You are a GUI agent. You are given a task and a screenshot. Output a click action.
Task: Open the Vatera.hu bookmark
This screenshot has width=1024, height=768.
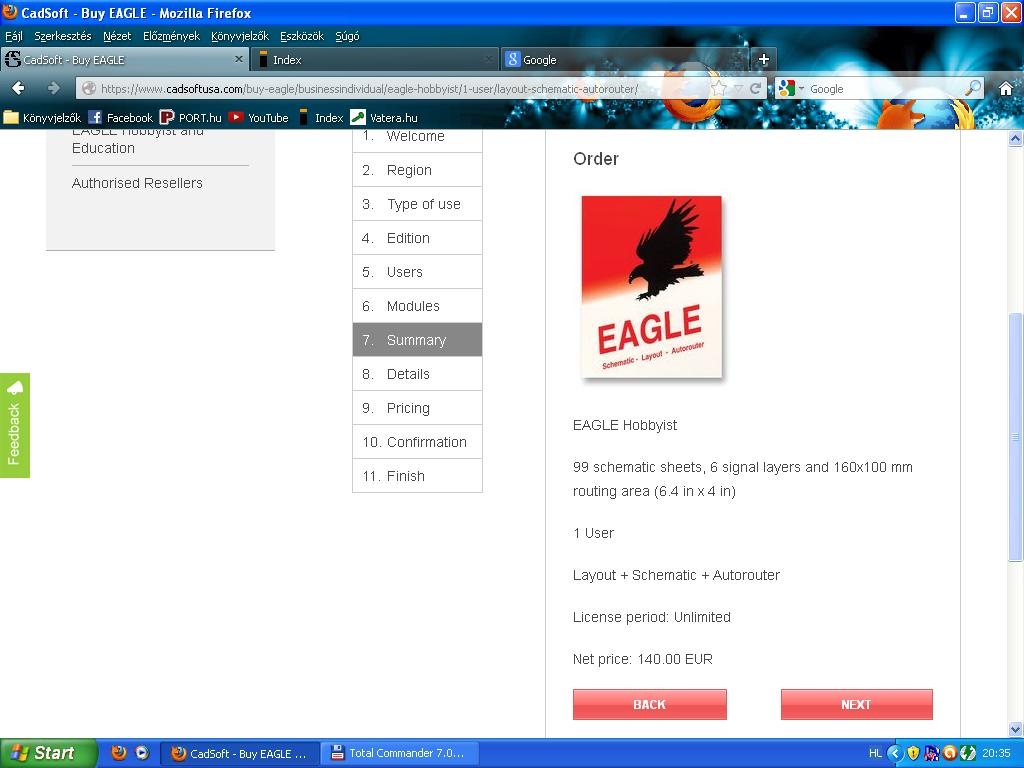point(384,118)
